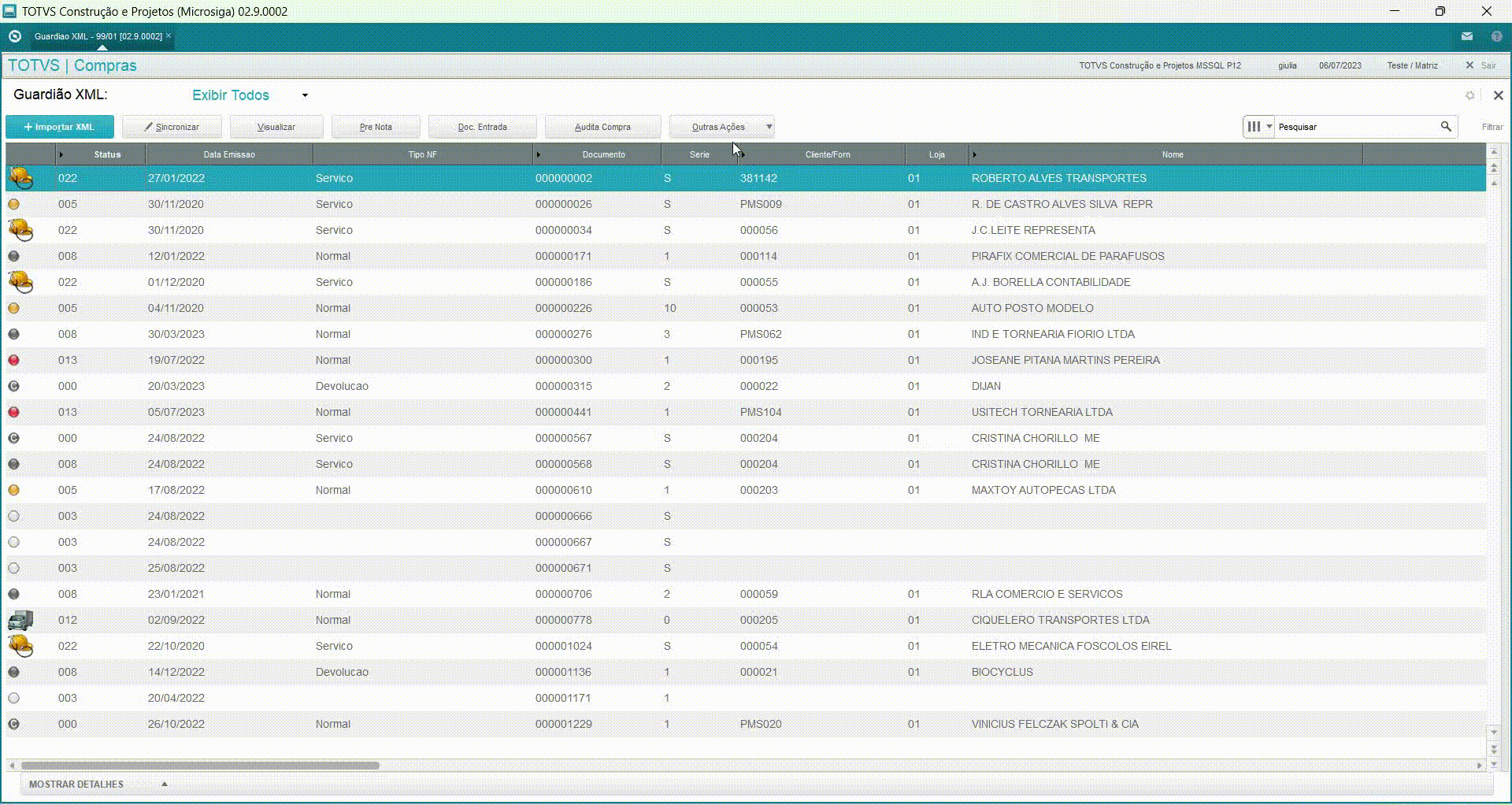This screenshot has width=1512, height=805.
Task: Click status dot of document 000000568 row
Action: tap(13, 464)
